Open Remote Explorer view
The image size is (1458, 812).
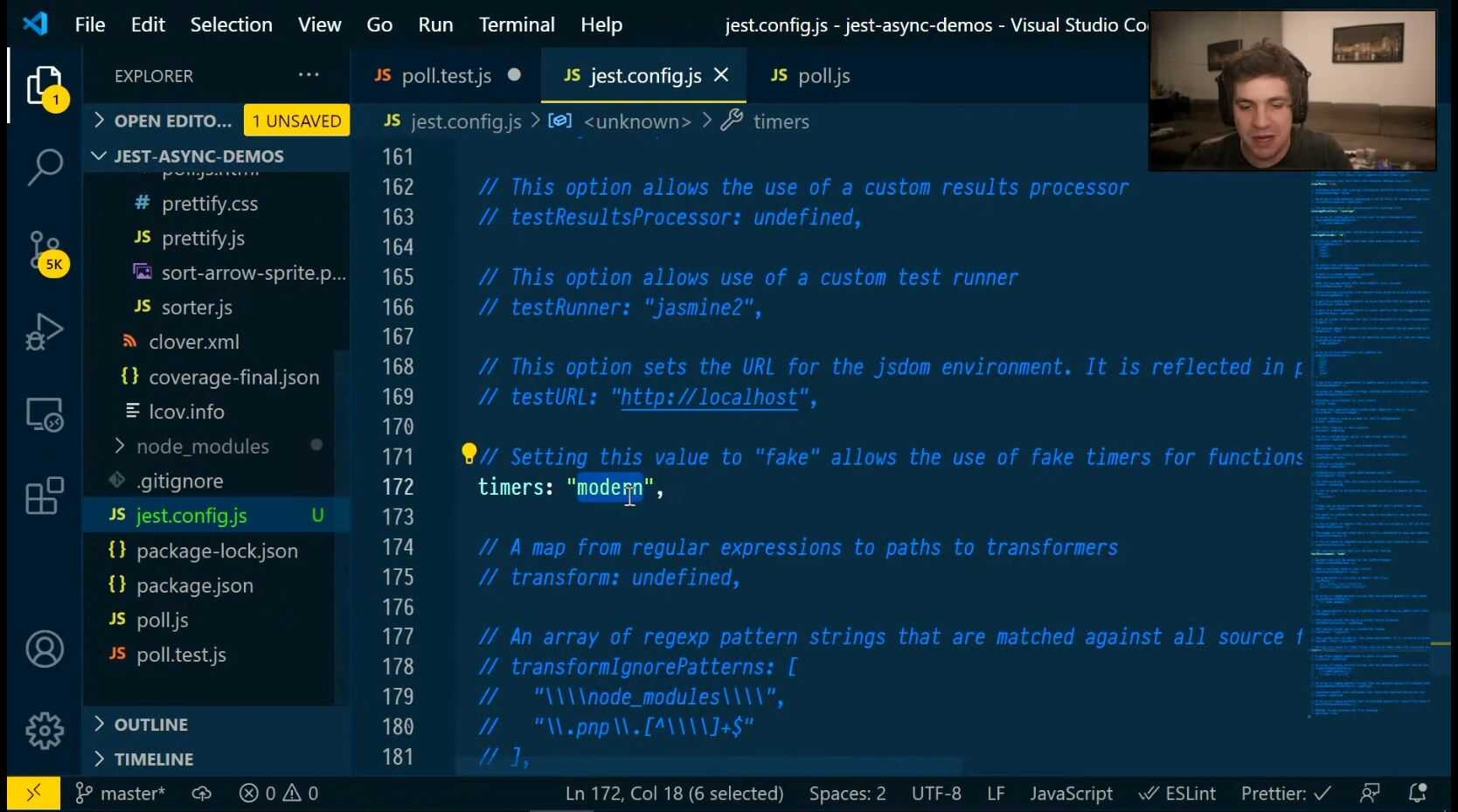(x=45, y=414)
